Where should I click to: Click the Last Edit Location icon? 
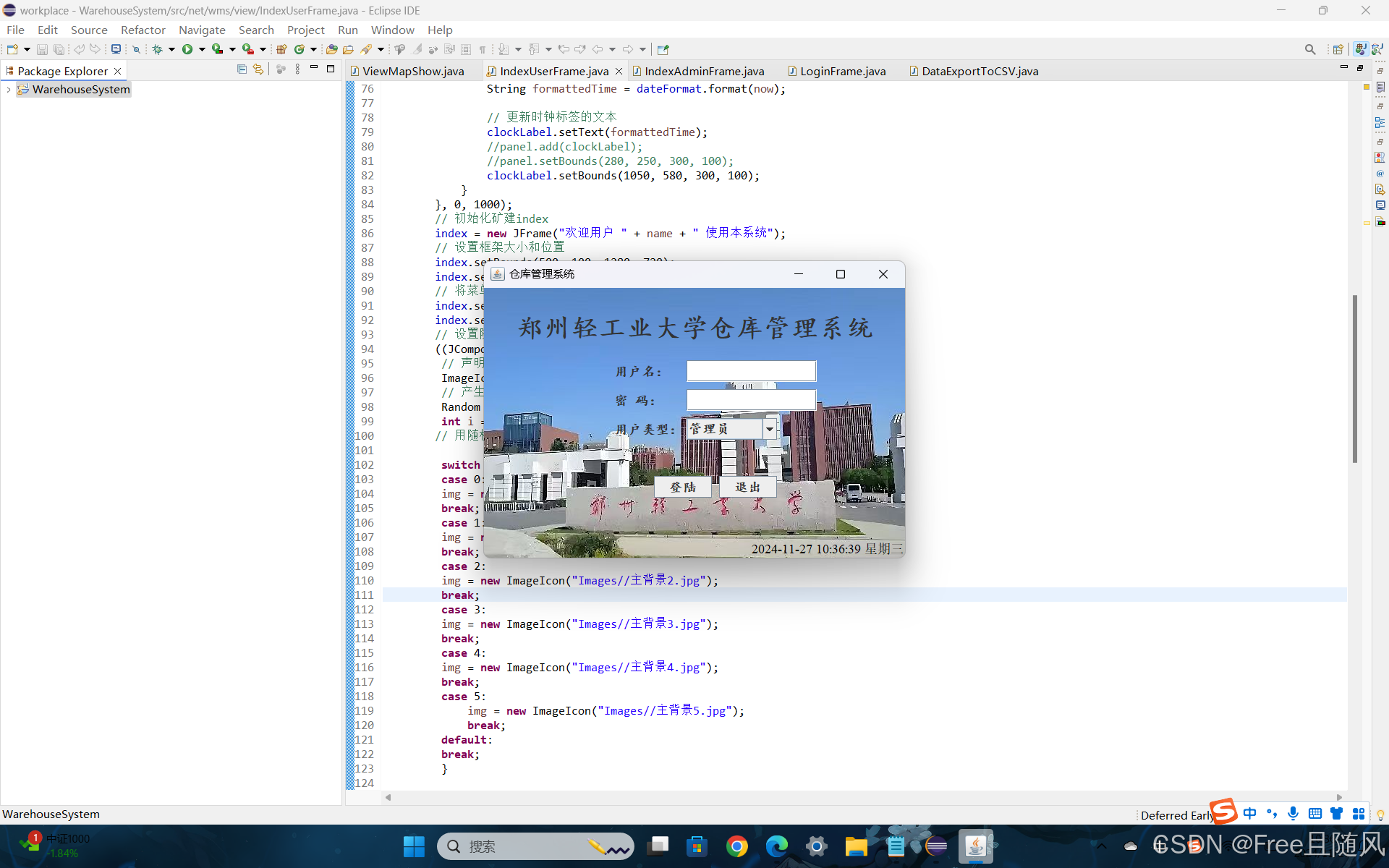pos(564,49)
